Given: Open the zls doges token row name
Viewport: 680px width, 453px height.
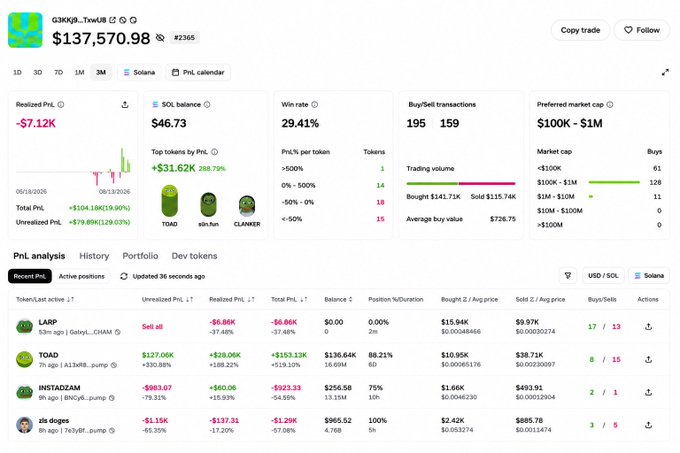Looking at the screenshot, I should pyautogui.click(x=54, y=420).
